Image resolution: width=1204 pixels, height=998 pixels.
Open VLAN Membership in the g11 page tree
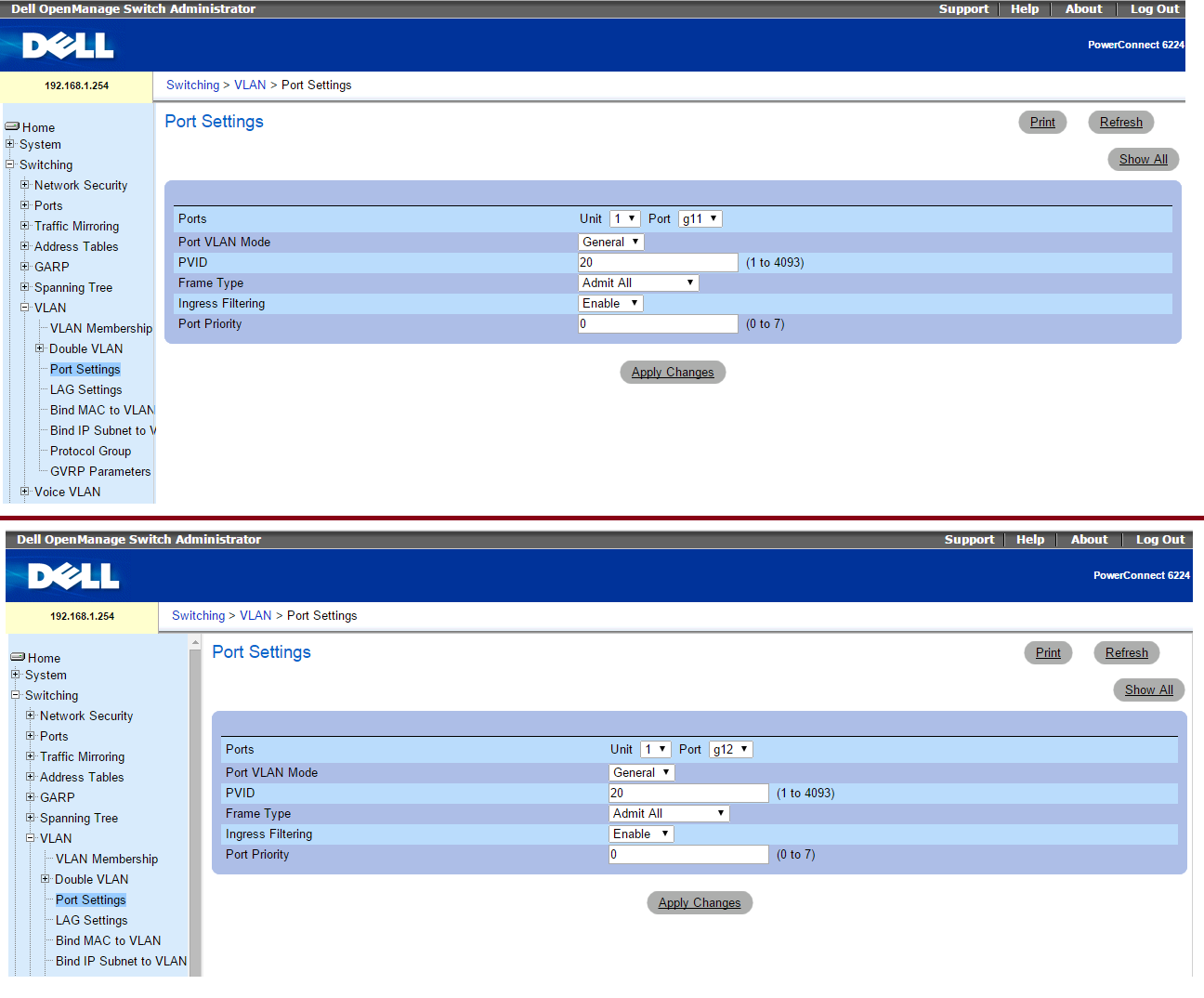click(x=101, y=328)
